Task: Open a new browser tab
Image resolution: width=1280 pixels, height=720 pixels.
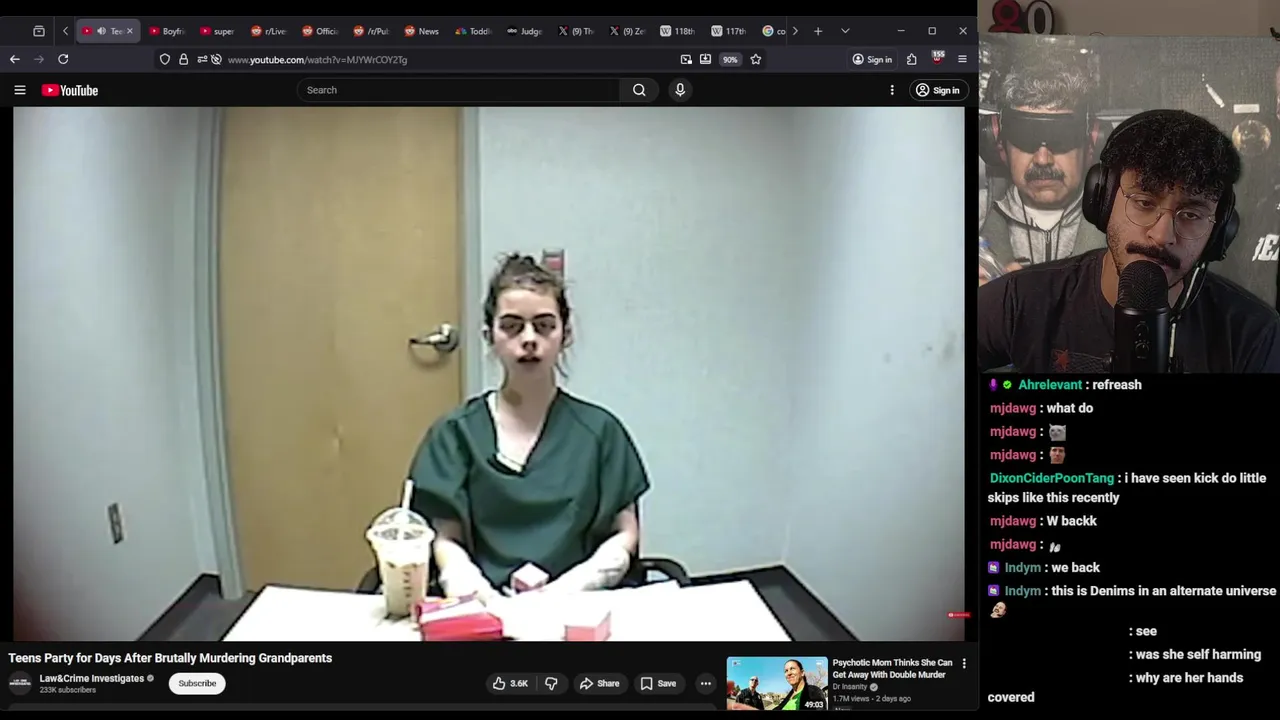Action: tap(818, 31)
